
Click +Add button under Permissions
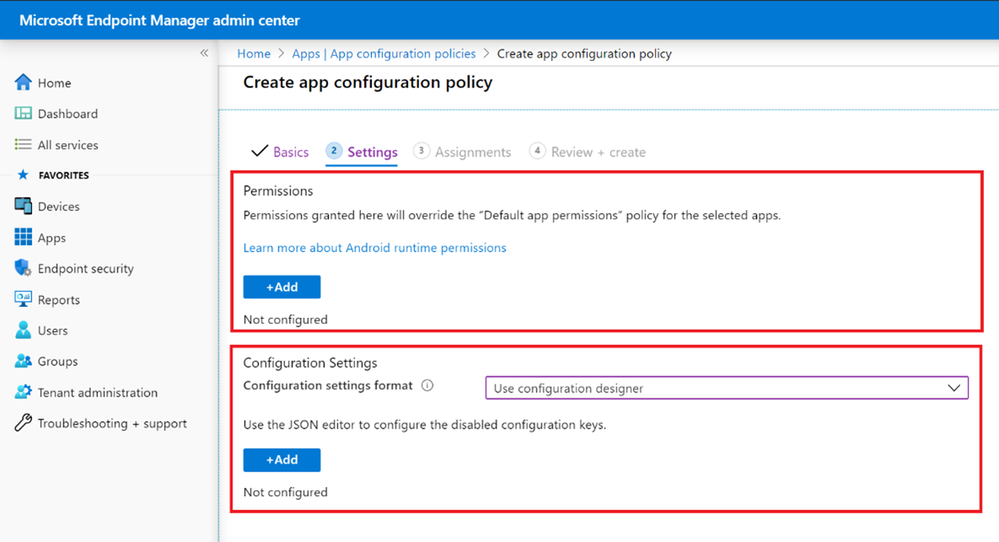tap(282, 287)
